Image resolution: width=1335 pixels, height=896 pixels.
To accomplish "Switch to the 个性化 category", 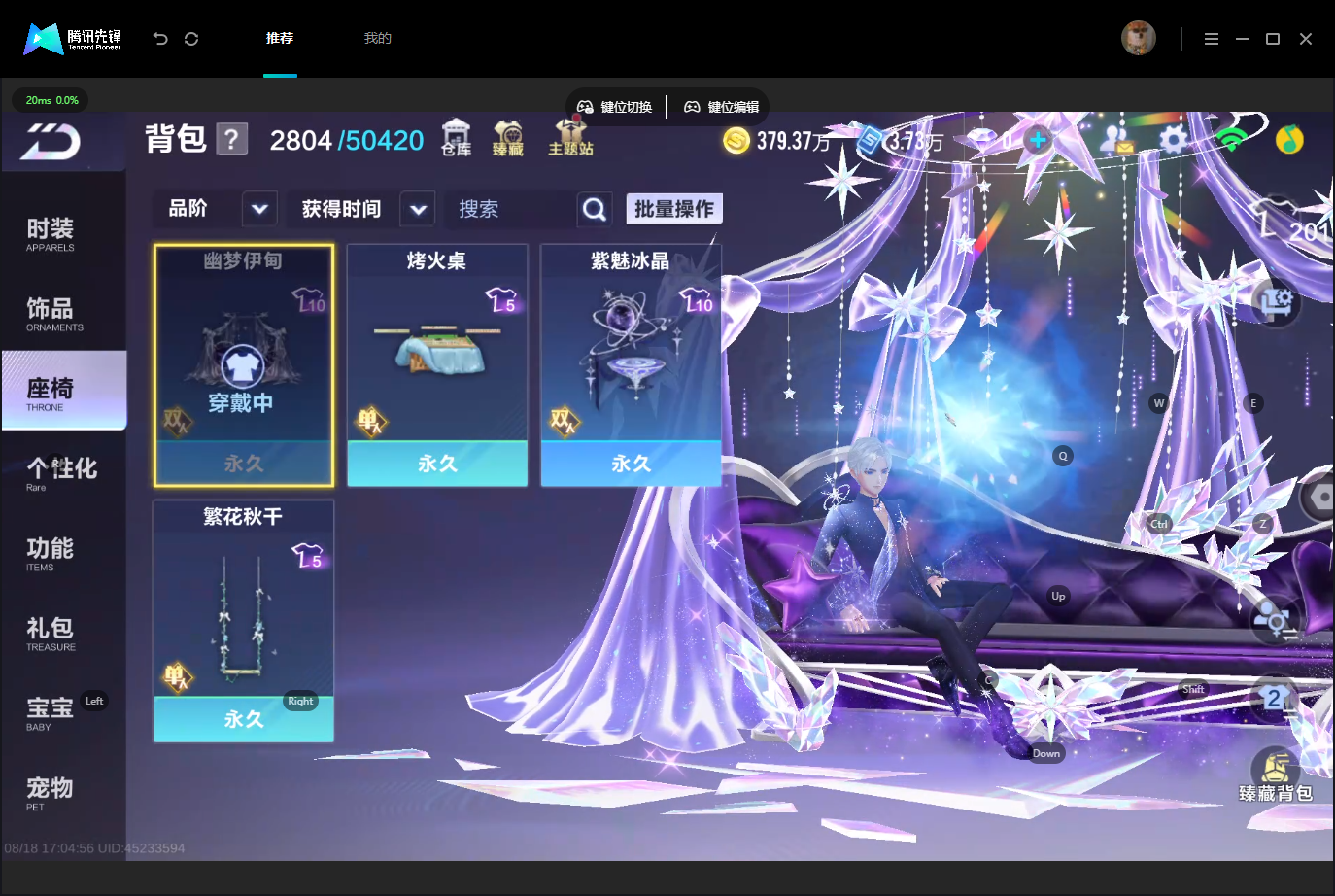I will 61,473.
